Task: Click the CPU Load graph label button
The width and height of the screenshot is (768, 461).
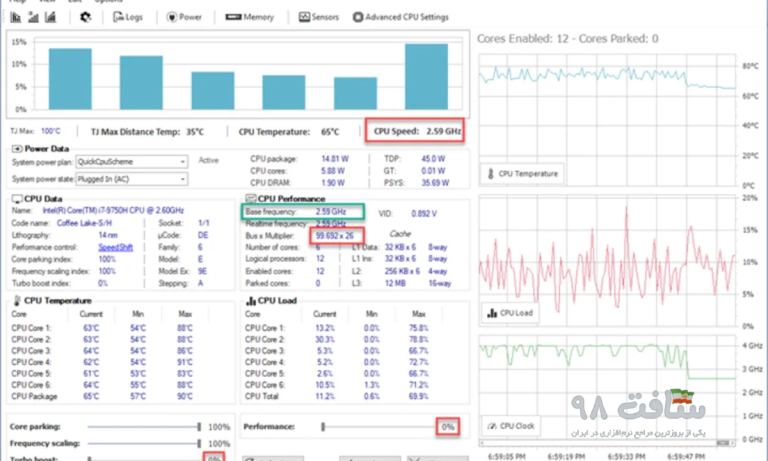Action: click(510, 313)
